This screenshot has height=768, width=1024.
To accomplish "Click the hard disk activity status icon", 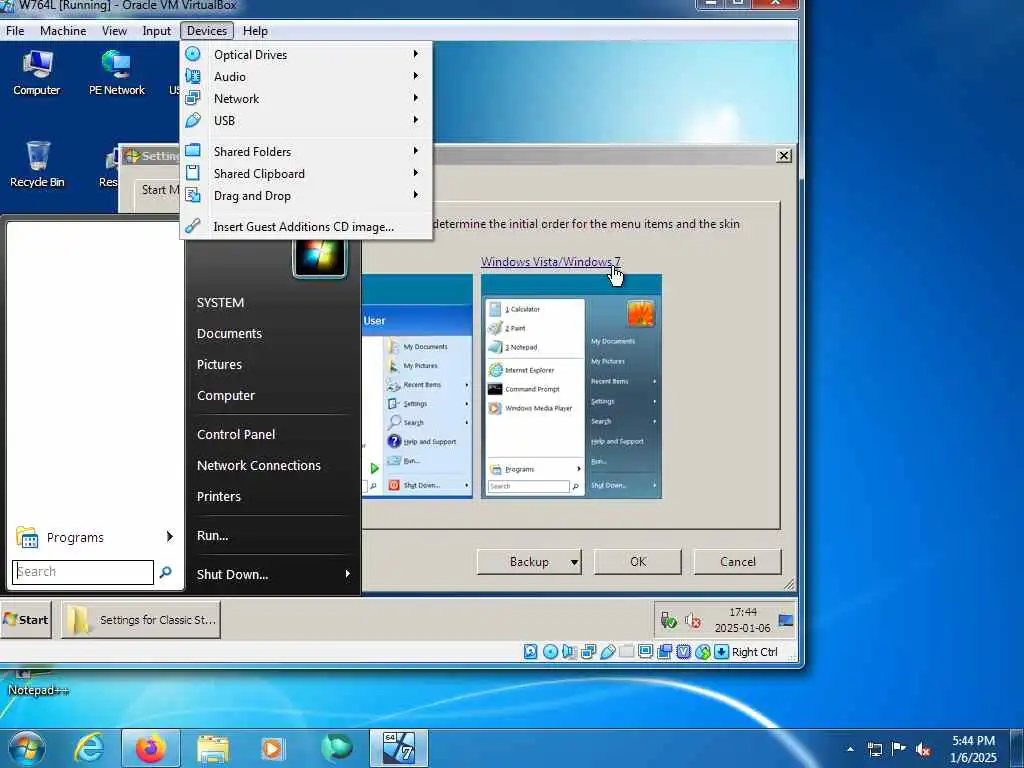I will [531, 651].
